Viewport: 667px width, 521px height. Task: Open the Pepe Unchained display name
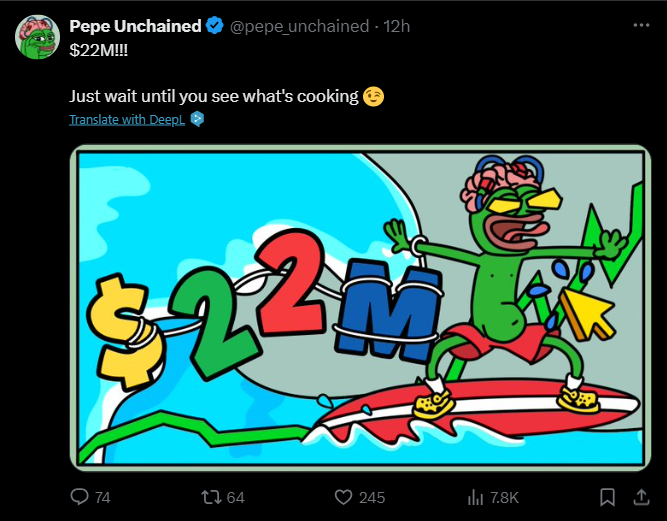coord(135,26)
